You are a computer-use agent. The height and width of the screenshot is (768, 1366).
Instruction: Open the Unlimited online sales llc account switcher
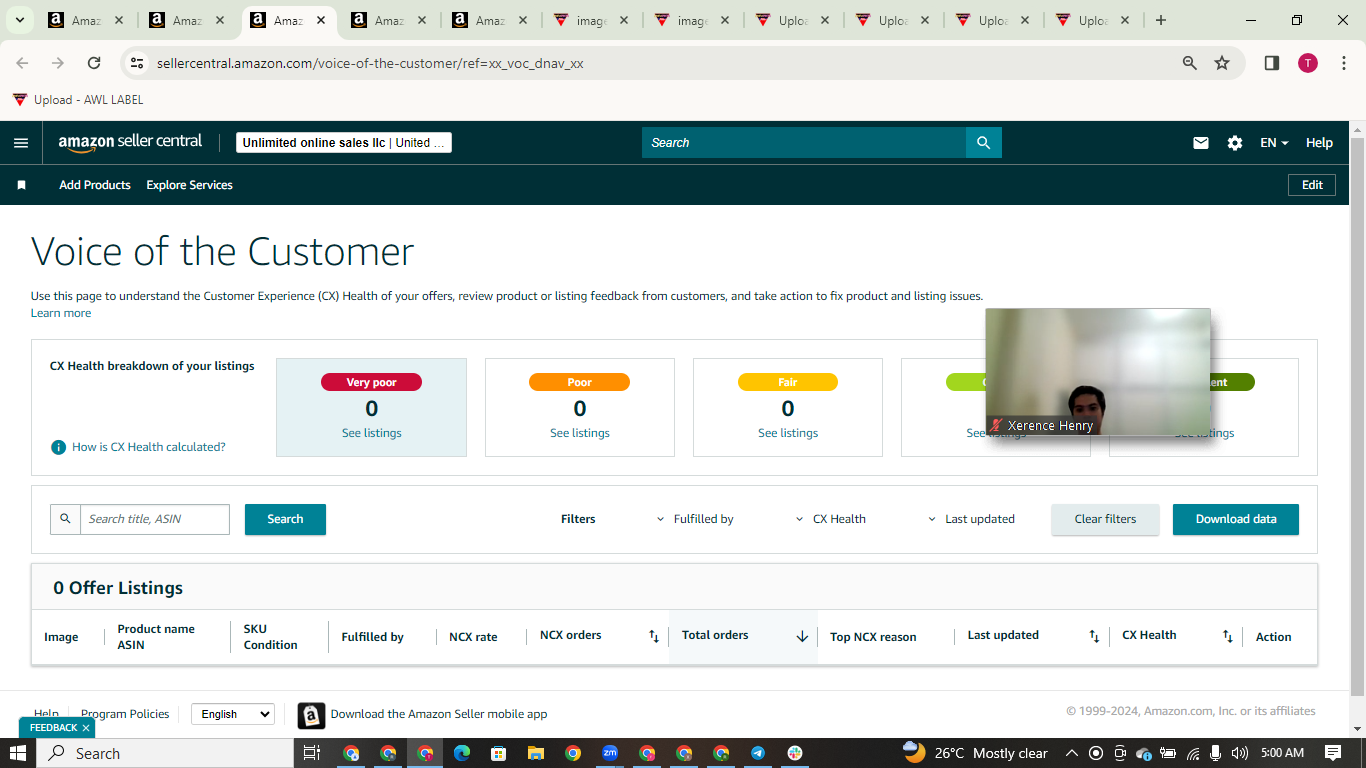tap(344, 143)
